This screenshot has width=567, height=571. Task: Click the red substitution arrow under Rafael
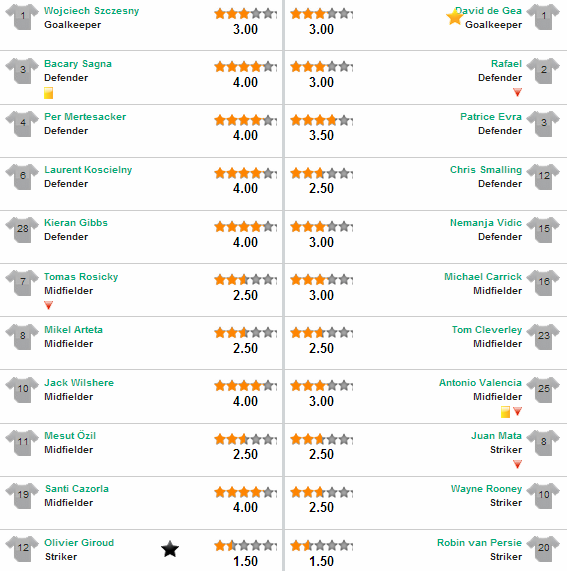(517, 92)
